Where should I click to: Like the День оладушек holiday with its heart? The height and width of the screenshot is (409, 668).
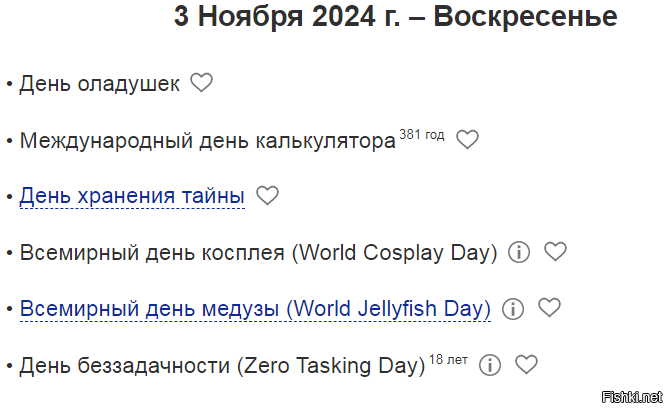pyautogui.click(x=201, y=82)
